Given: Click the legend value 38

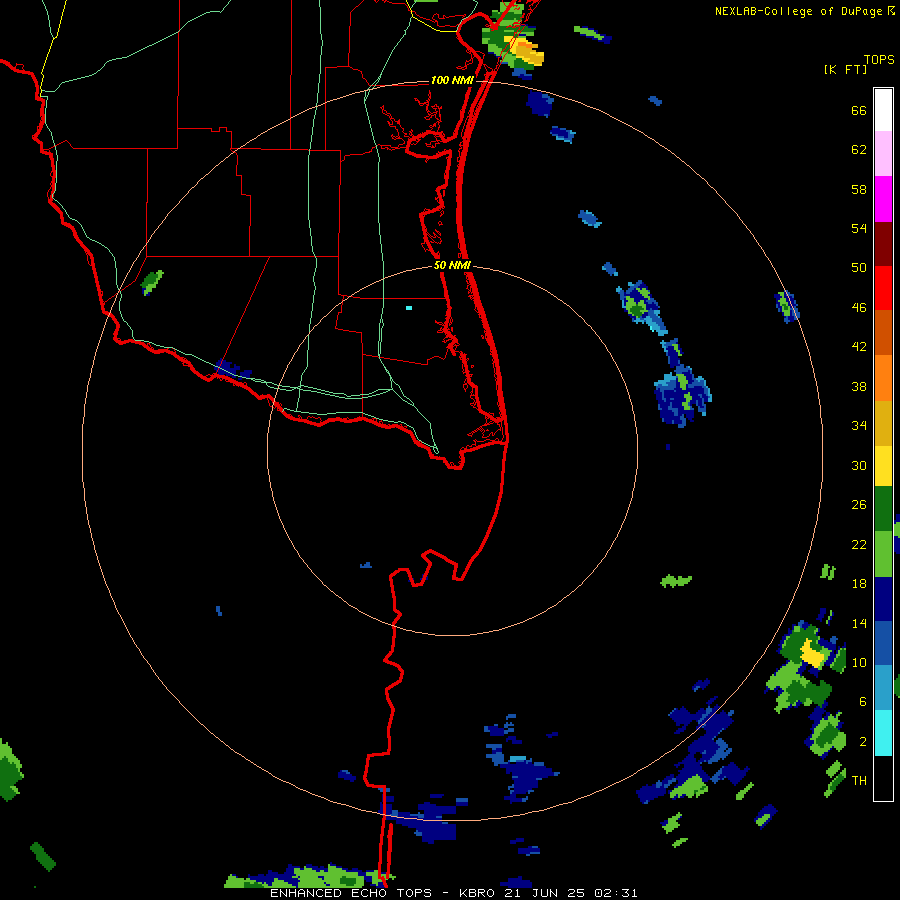Looking at the screenshot, I should point(859,386).
